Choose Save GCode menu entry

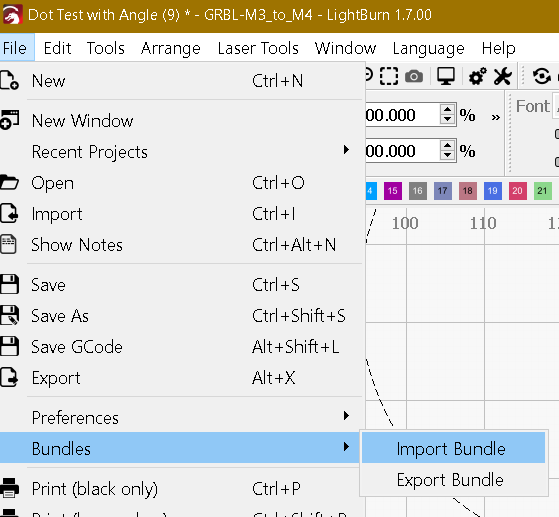183,347
